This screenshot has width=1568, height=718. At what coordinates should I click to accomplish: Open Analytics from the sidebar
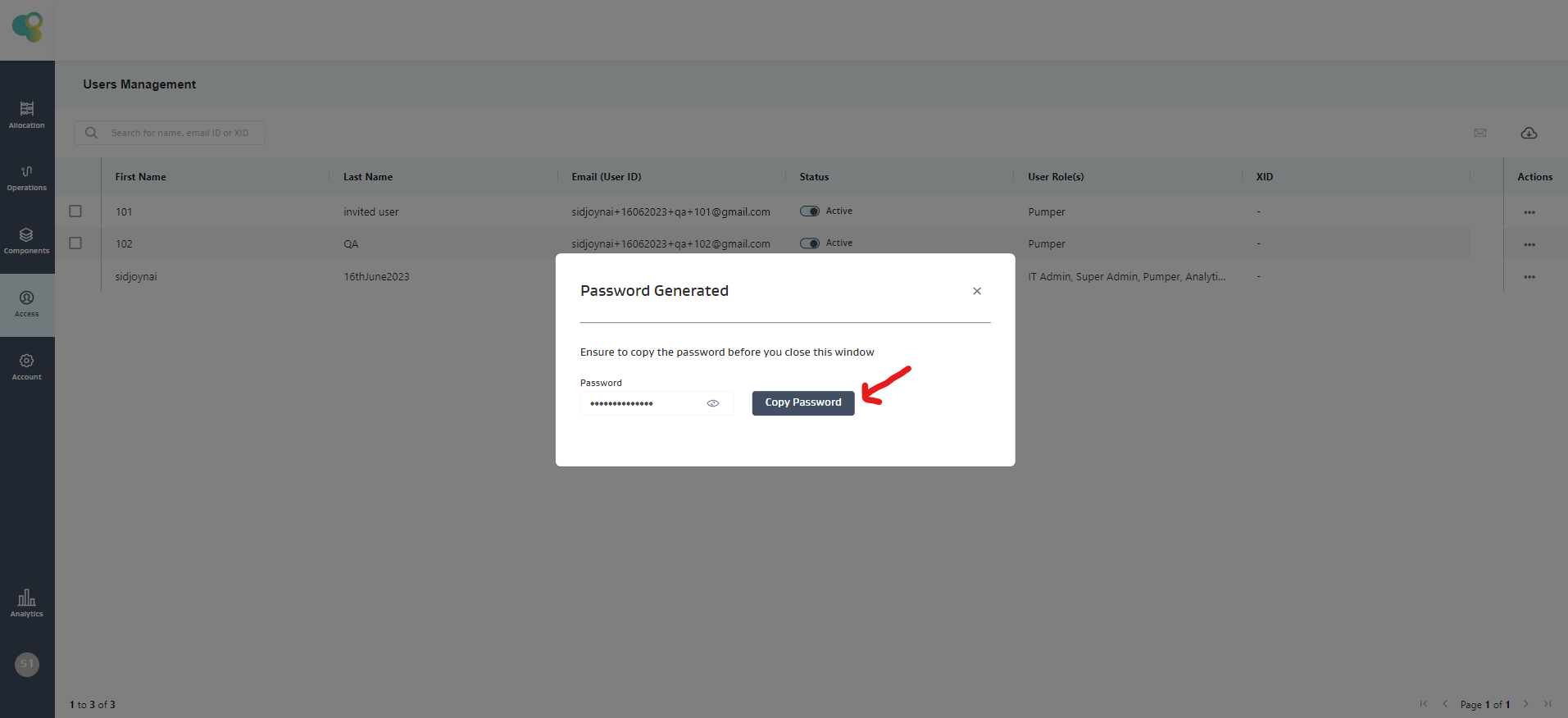27,603
